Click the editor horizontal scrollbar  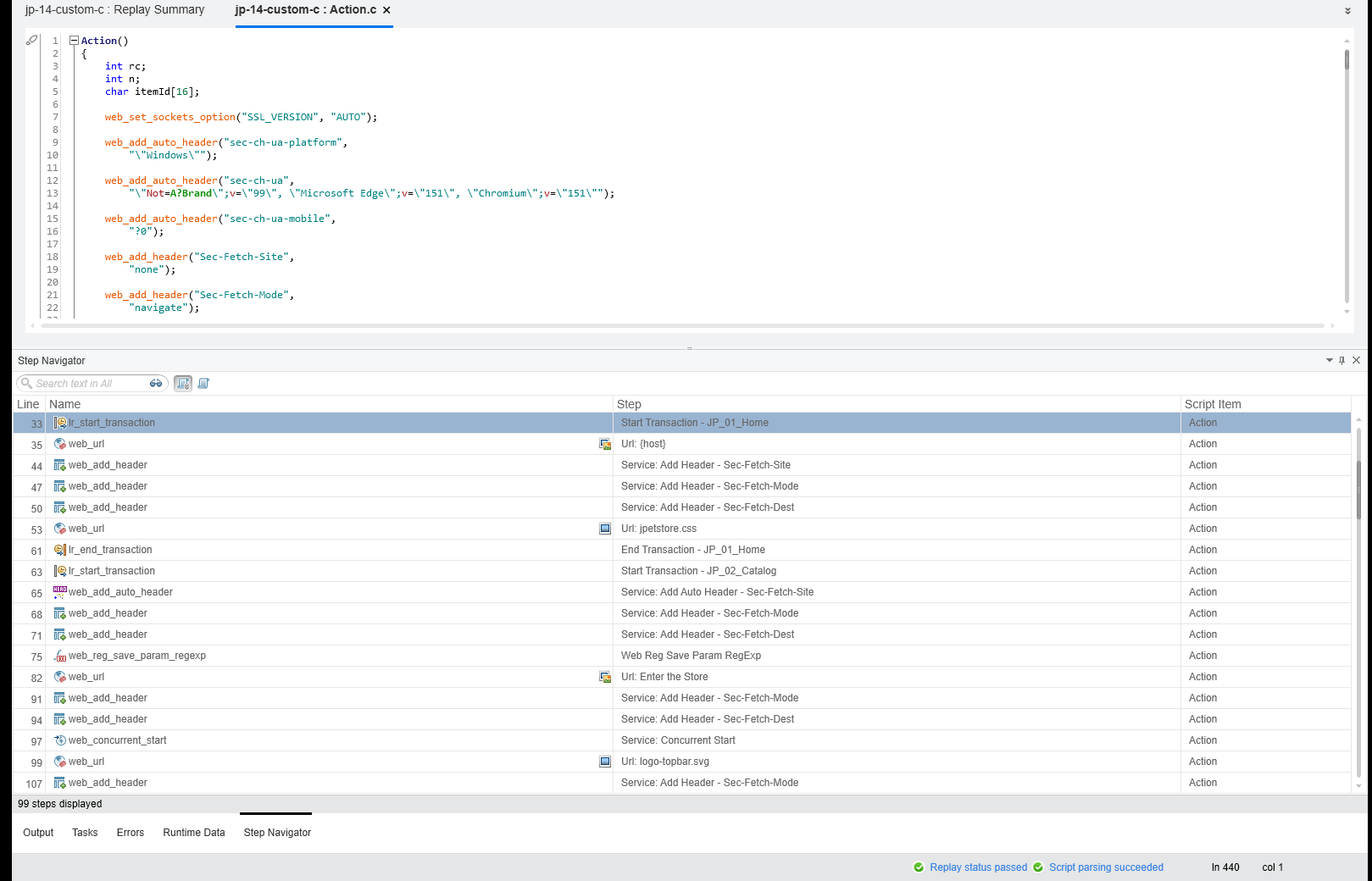[x=681, y=325]
